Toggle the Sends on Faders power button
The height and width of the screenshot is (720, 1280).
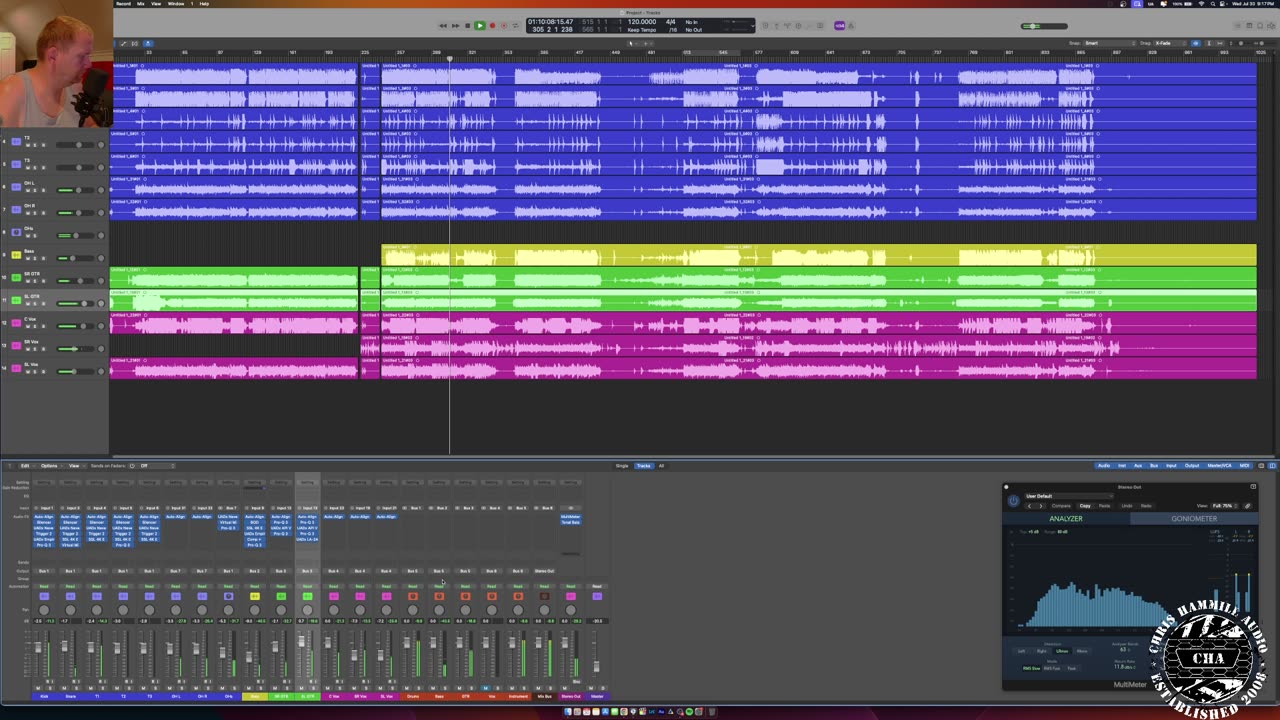pos(132,466)
